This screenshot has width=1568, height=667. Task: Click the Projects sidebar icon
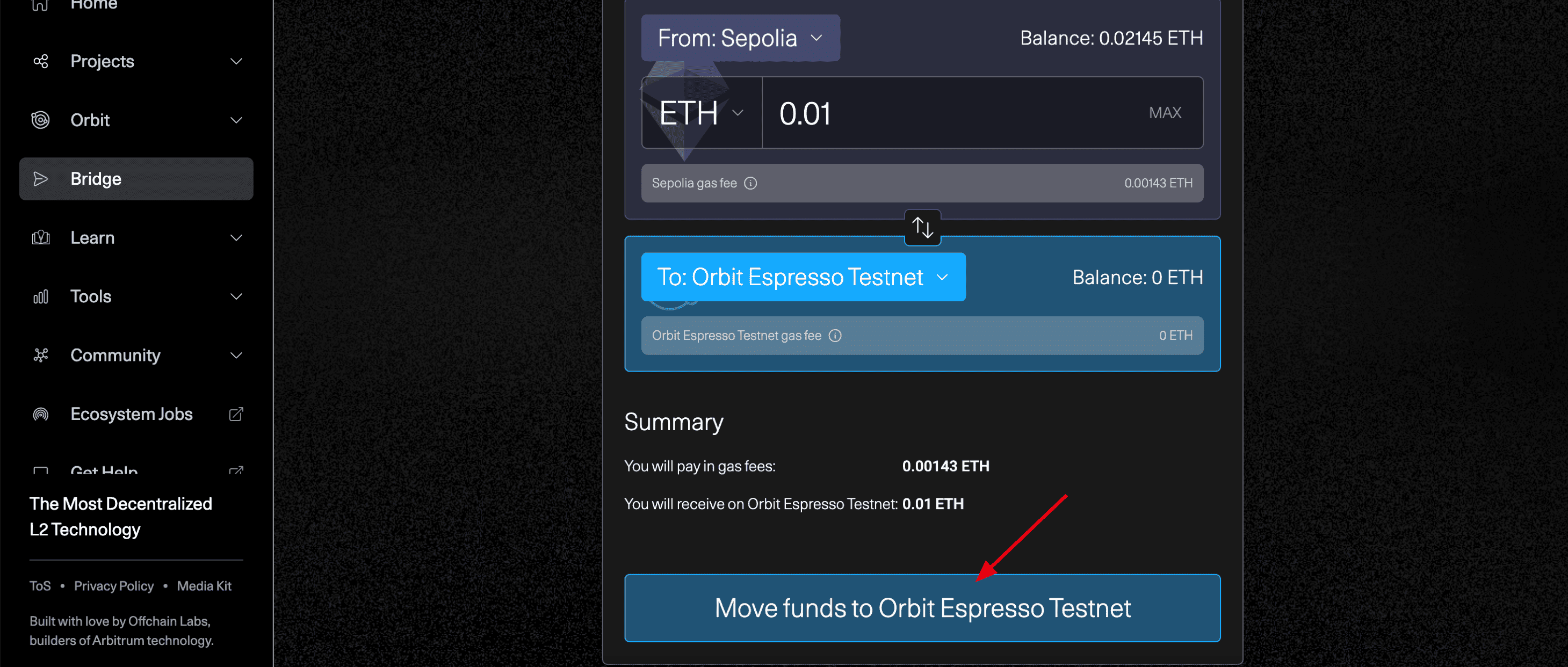[41, 61]
